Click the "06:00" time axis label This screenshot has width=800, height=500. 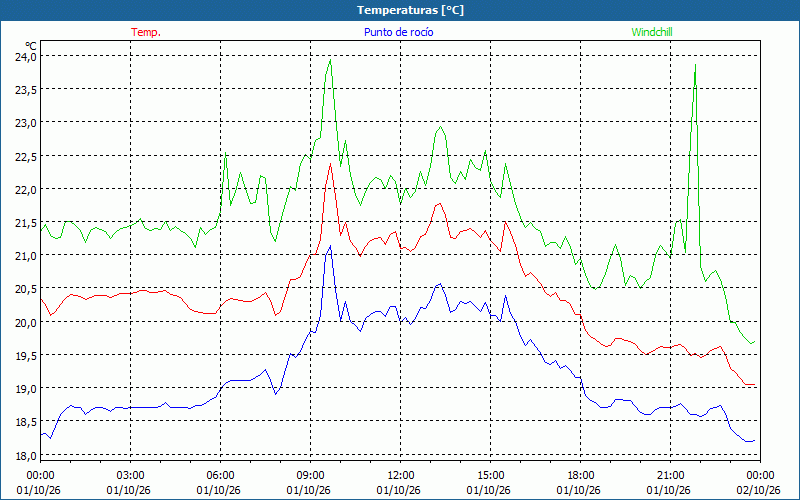pyautogui.click(x=220, y=476)
